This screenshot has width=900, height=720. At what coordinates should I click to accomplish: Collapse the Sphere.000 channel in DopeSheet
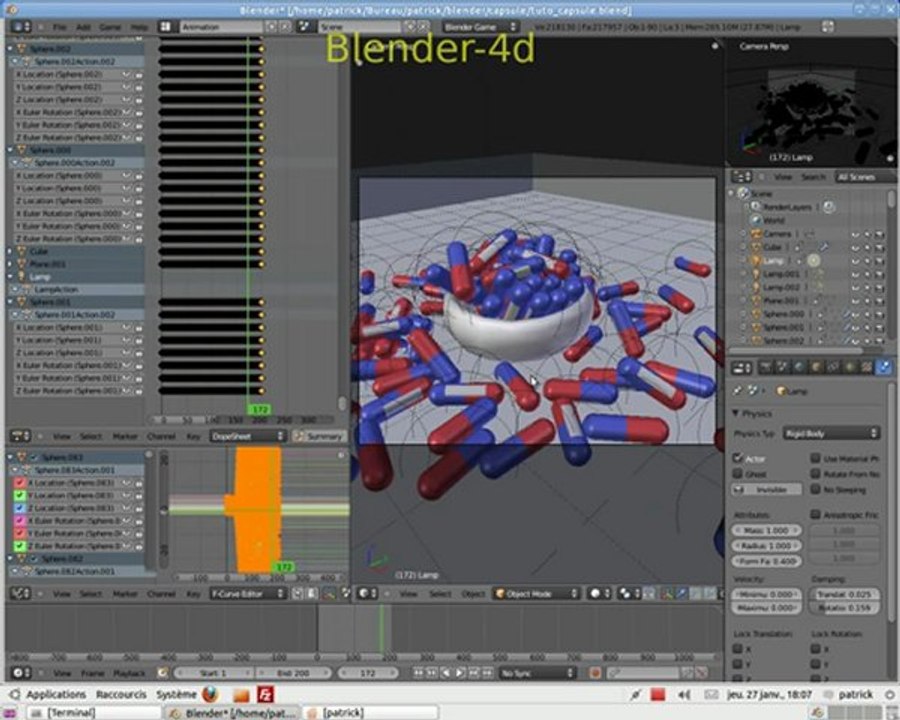point(10,150)
